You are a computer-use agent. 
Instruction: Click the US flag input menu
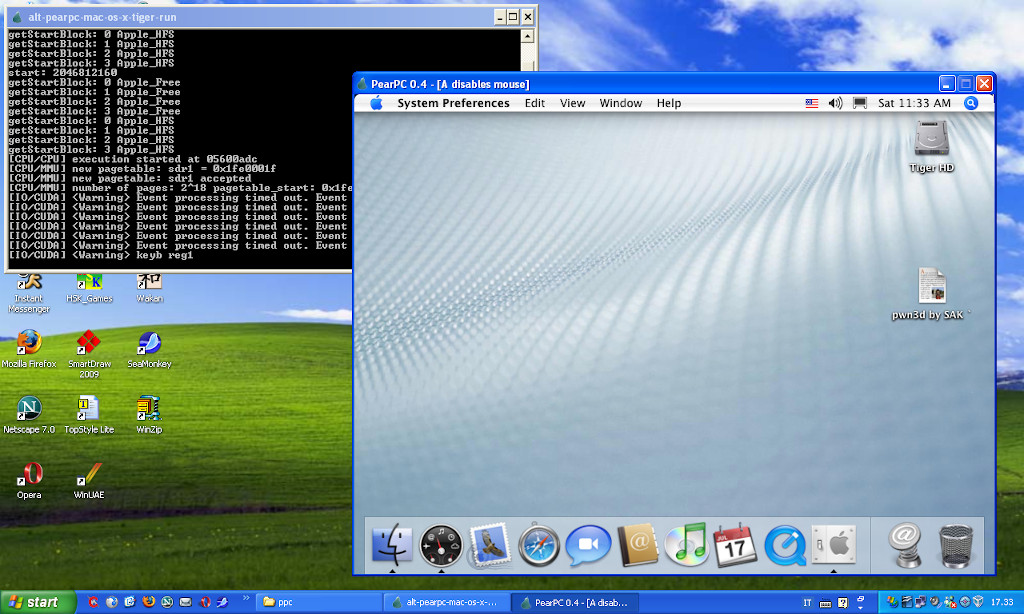tap(812, 103)
